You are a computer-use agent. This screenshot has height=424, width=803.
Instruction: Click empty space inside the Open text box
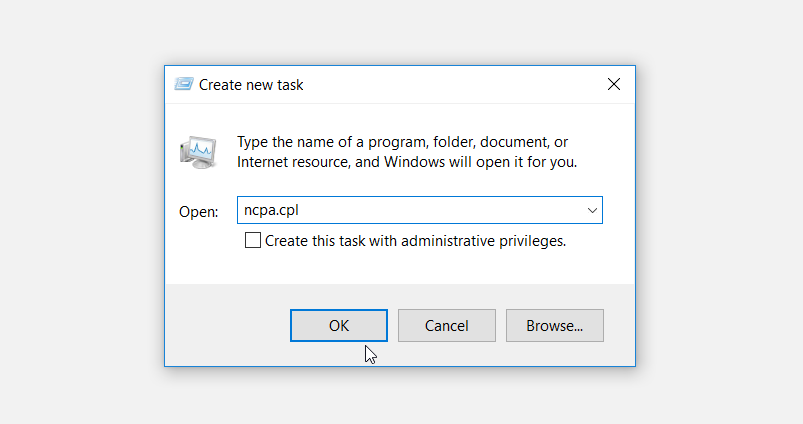click(440, 211)
